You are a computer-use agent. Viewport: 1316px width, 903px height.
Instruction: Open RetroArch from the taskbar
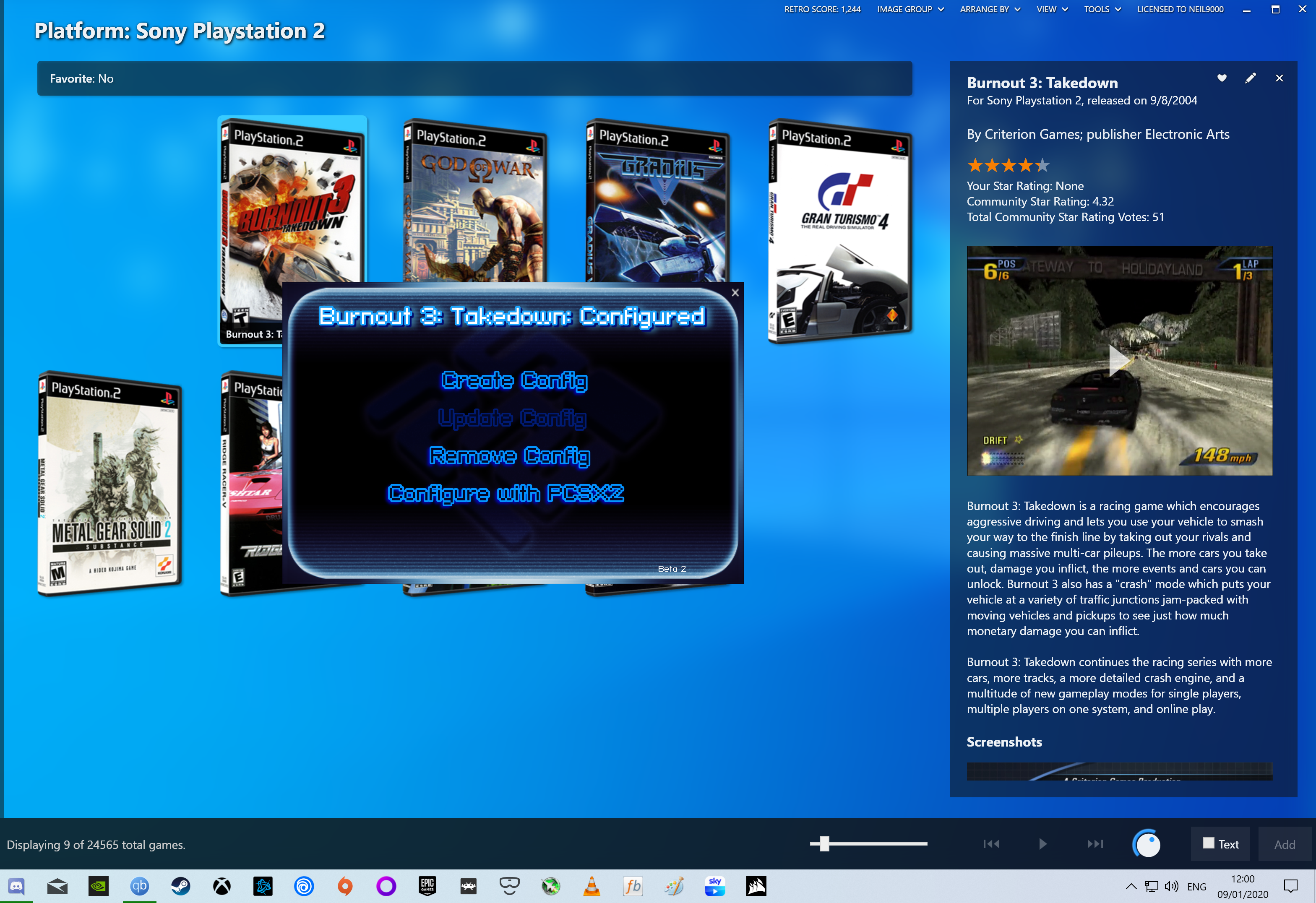coord(468,886)
